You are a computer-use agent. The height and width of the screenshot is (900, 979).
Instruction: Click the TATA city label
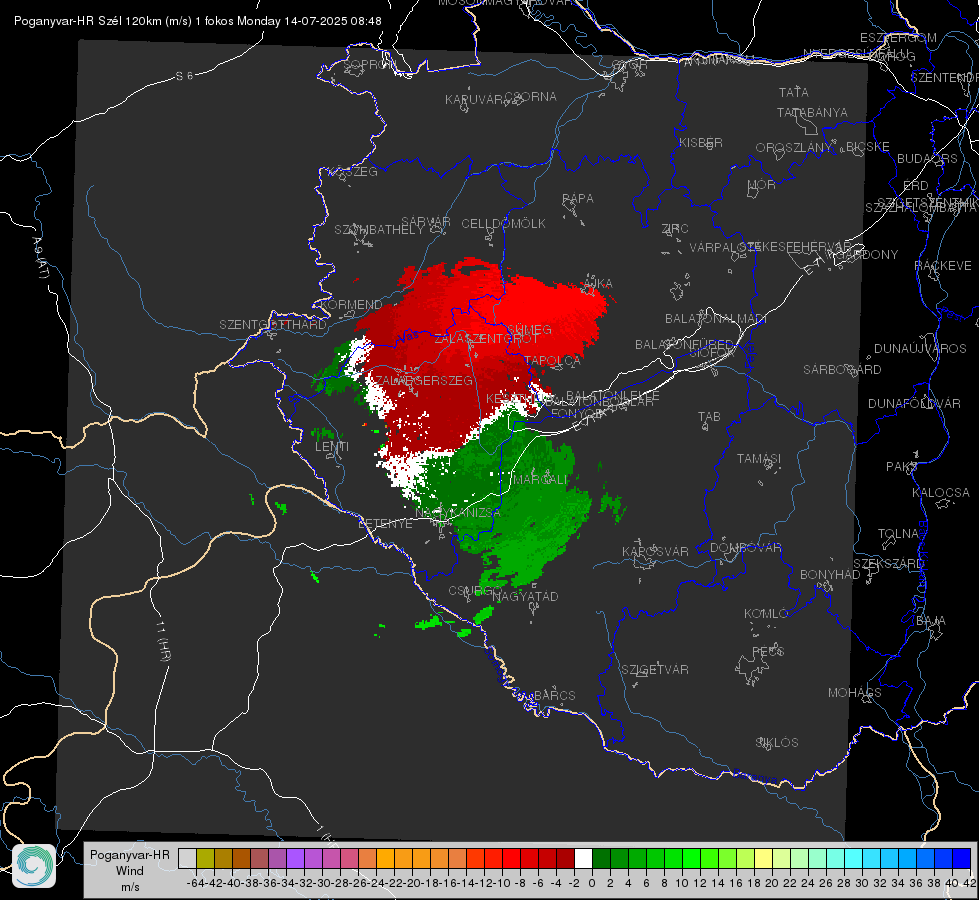pyautogui.click(x=794, y=92)
